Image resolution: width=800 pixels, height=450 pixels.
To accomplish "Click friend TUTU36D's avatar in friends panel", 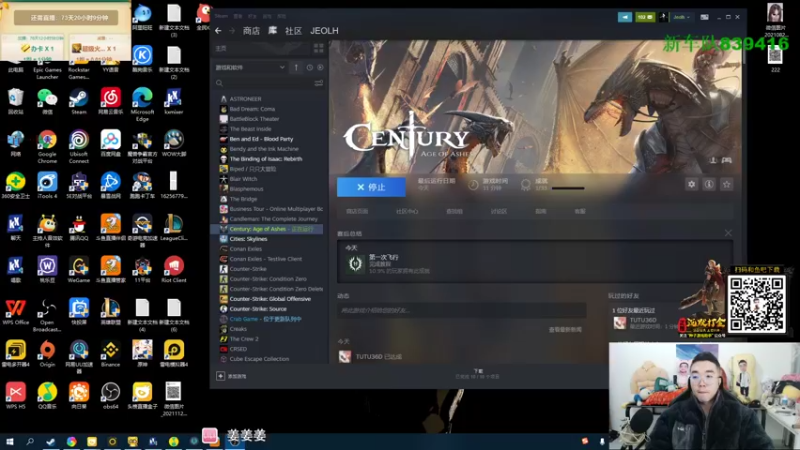I will pos(619,322).
